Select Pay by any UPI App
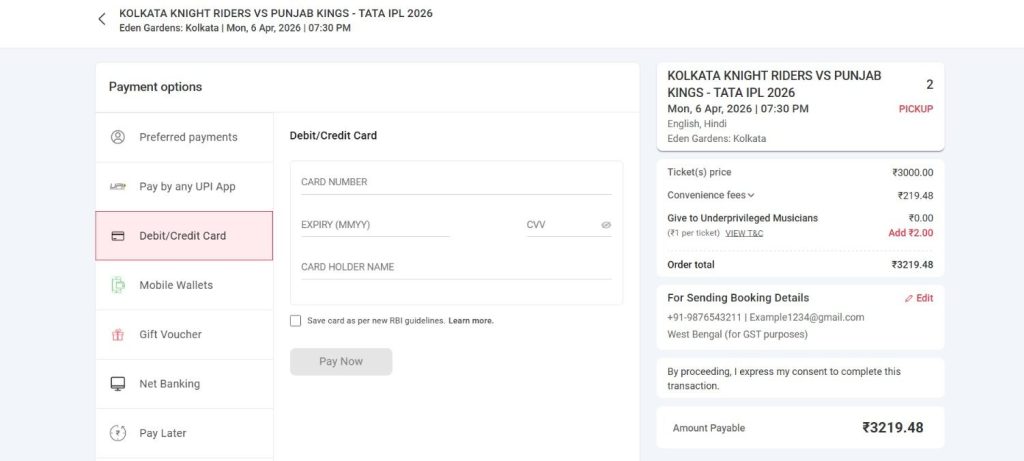 tap(184, 187)
